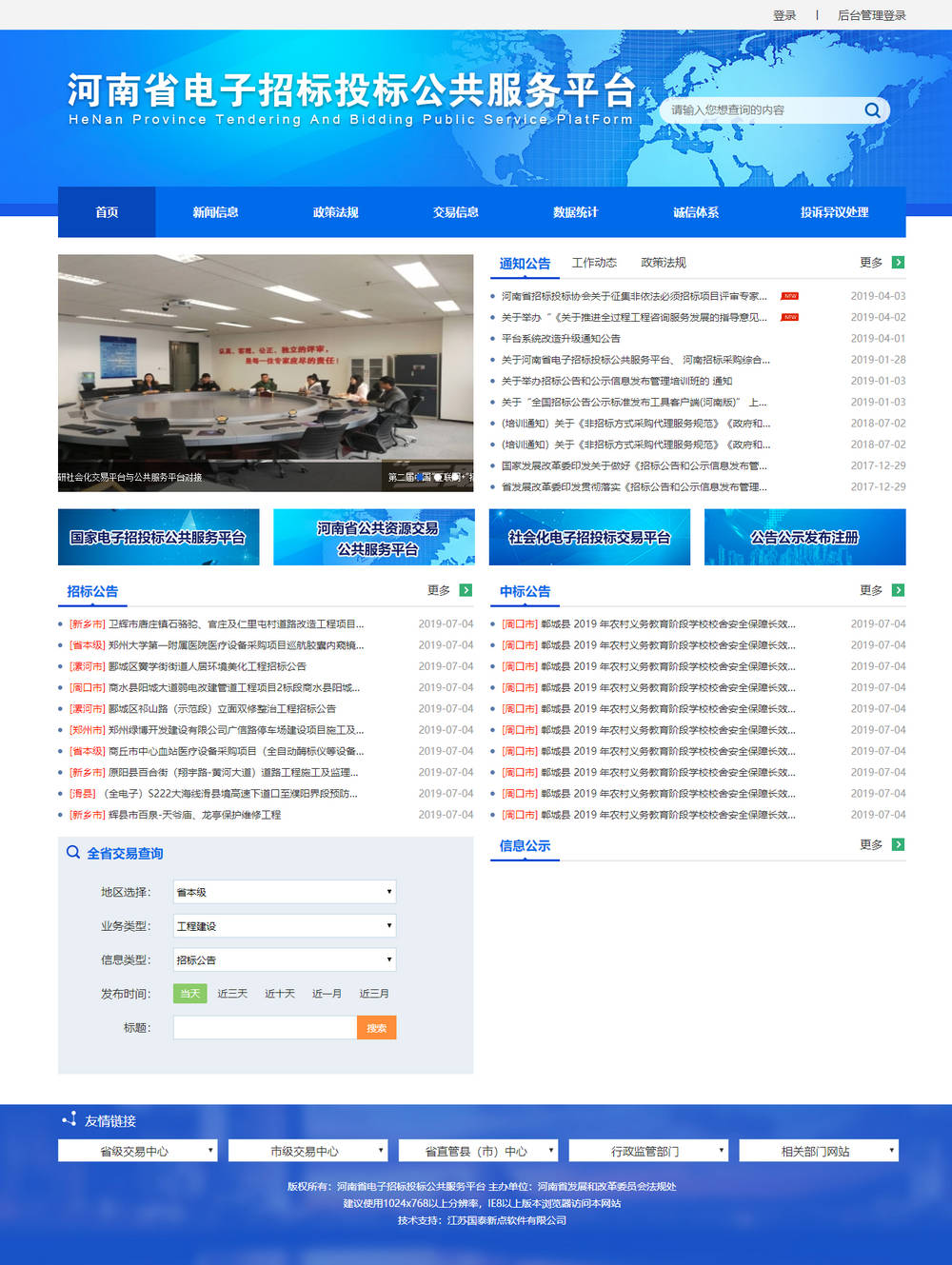
Task: Click the 标题 text input field
Action: click(265, 1028)
